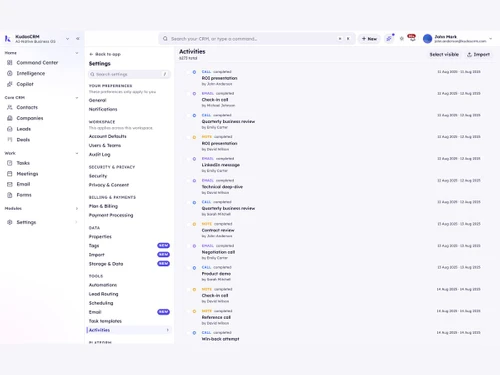Click the Deals icon in sidebar

(x=10, y=140)
